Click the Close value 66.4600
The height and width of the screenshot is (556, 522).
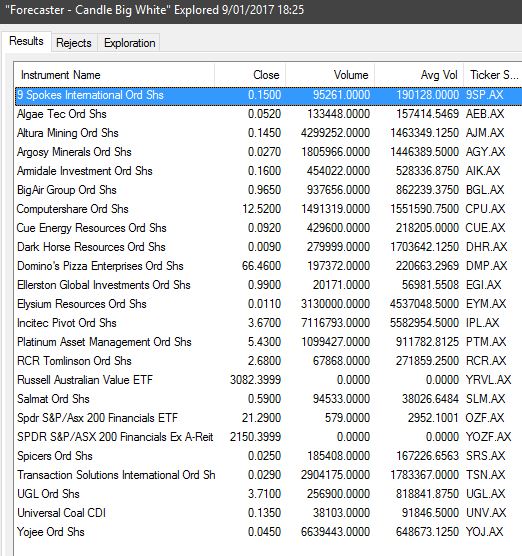pyautogui.click(x=261, y=266)
